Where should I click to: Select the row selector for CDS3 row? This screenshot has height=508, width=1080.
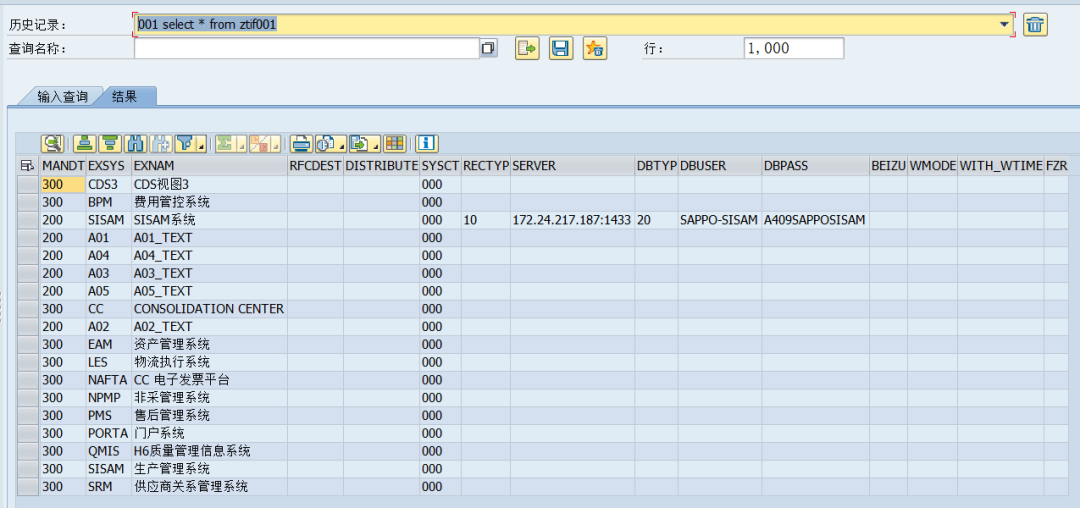point(28,184)
